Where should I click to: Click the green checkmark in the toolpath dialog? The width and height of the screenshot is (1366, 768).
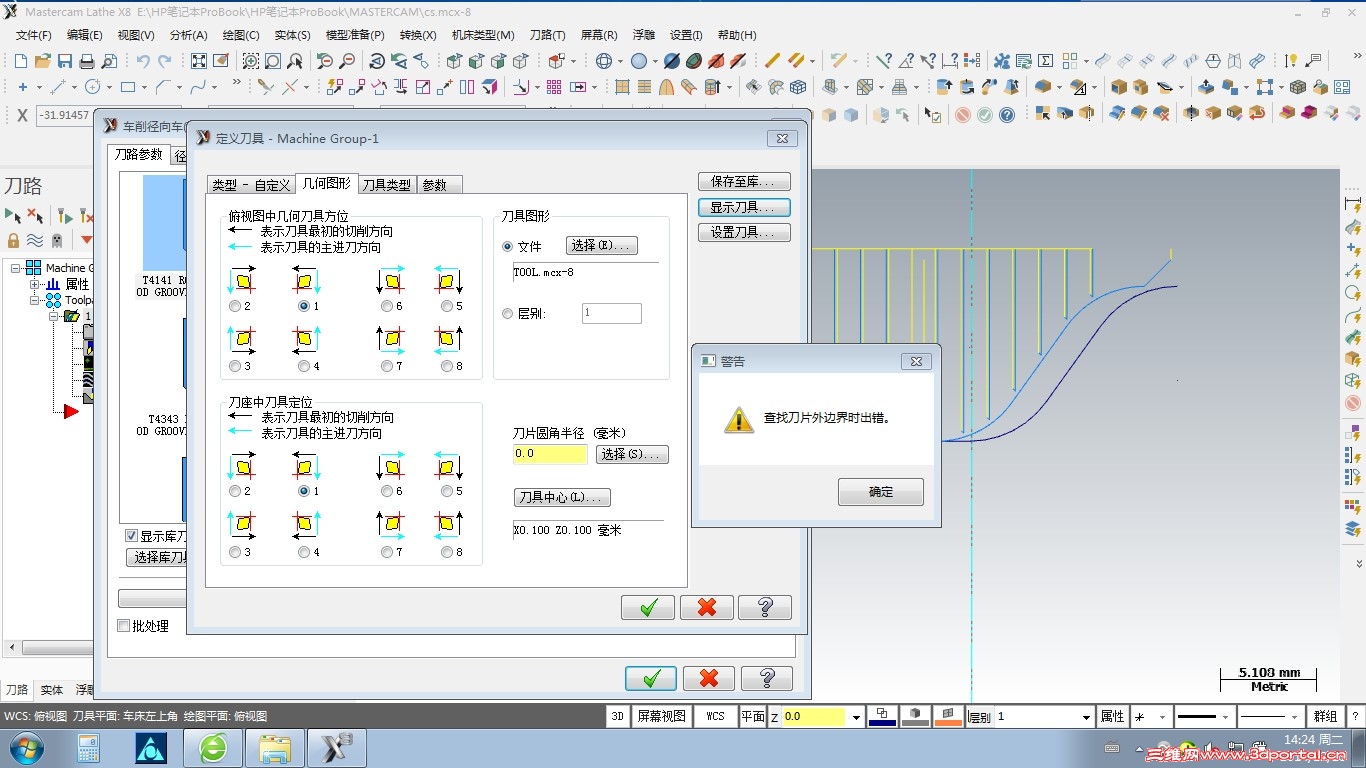651,678
